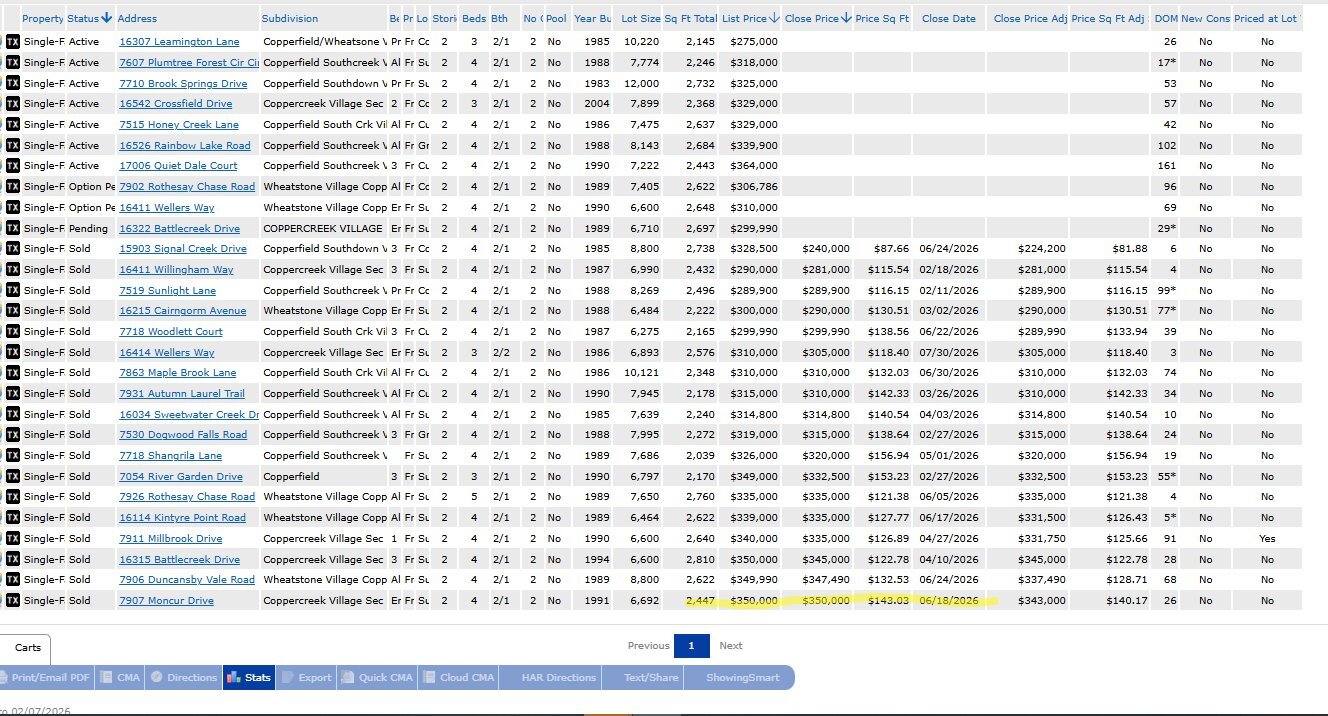Sort by the Pool column header
Screen dimensions: 1328x716
coord(556,18)
